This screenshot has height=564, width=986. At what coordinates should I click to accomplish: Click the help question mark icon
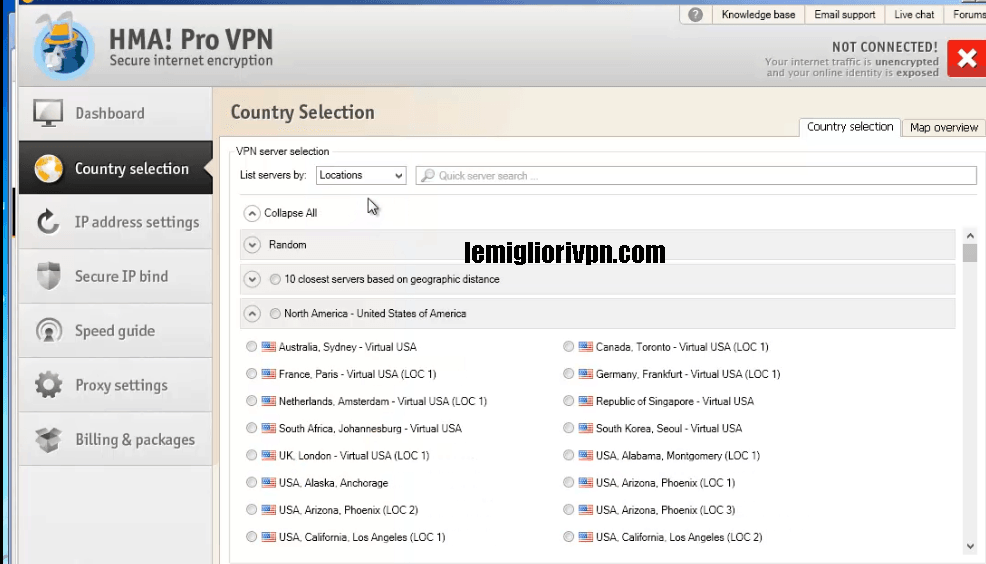point(695,14)
